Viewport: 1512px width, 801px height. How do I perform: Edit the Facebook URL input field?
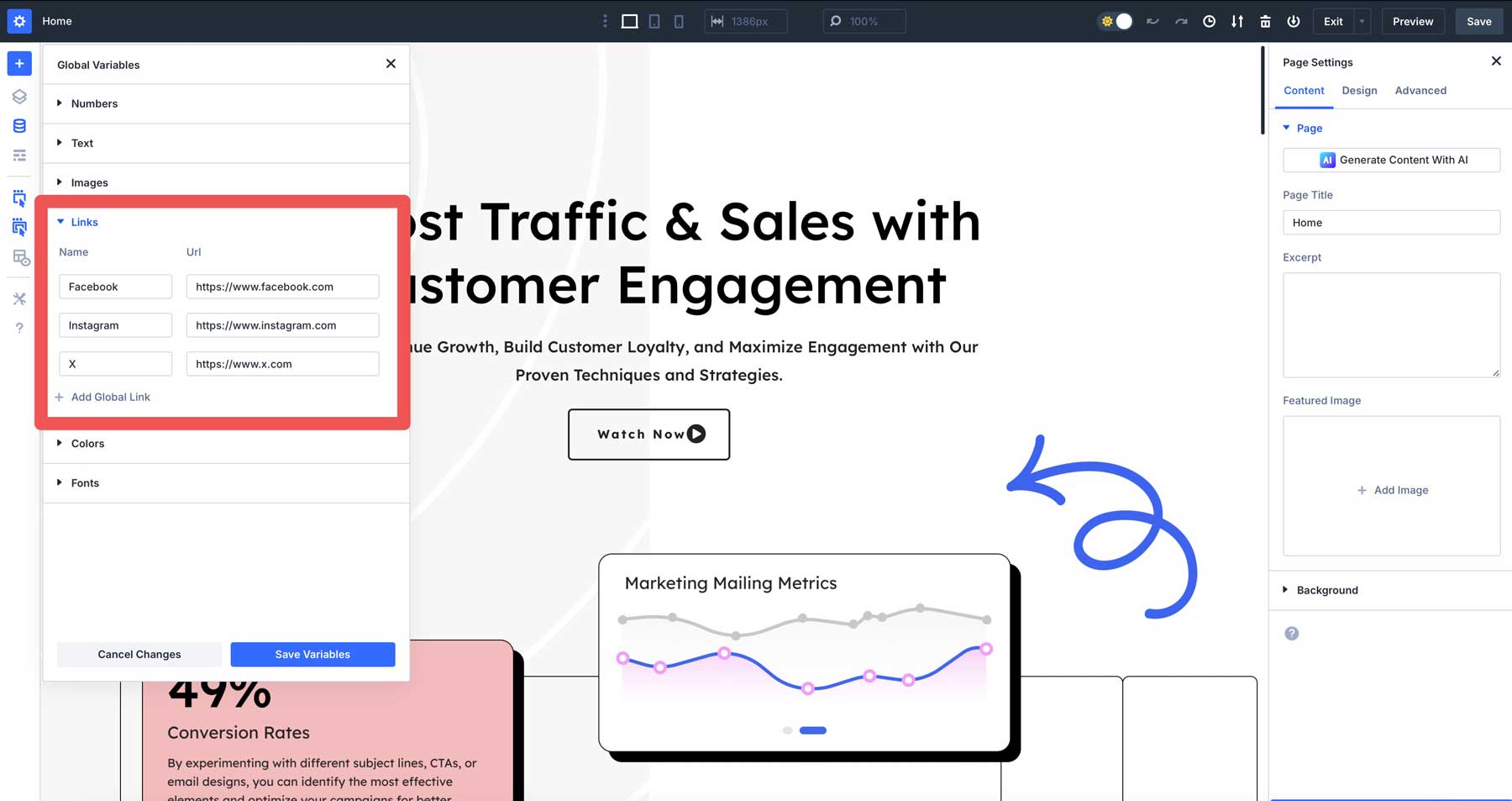[282, 286]
